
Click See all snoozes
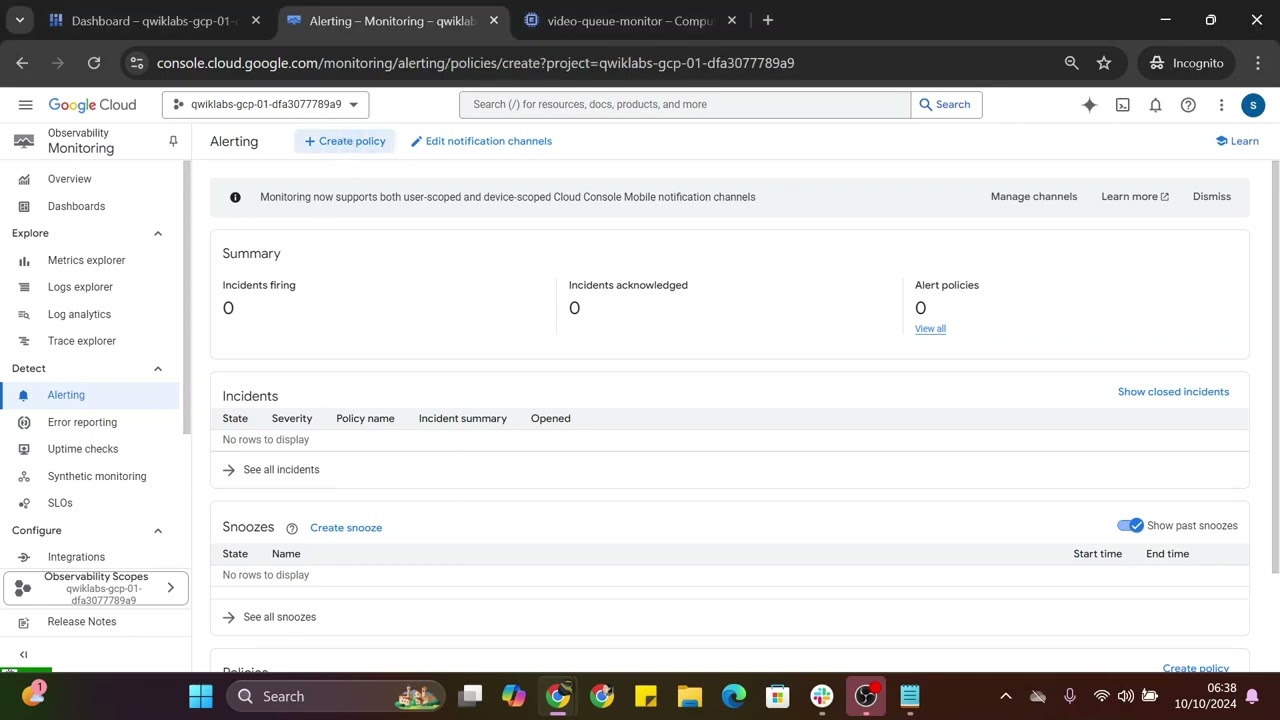click(x=269, y=617)
